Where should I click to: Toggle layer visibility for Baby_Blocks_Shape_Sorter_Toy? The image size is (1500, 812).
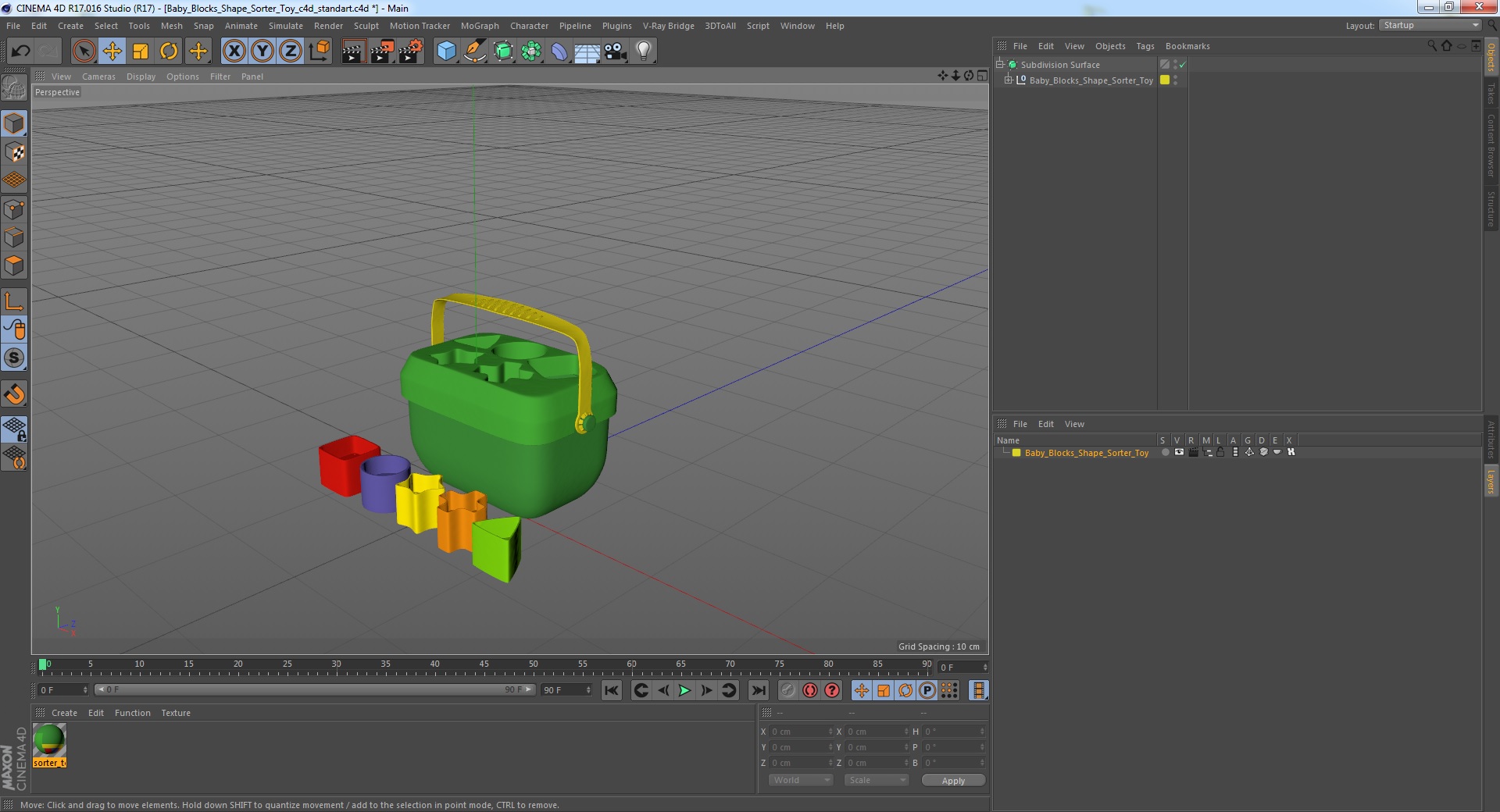click(x=1179, y=452)
